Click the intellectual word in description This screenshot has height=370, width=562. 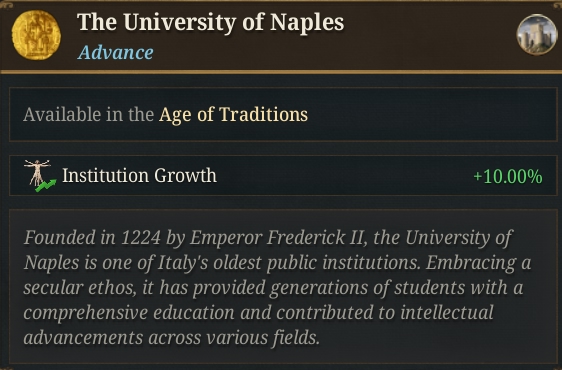coord(447,312)
